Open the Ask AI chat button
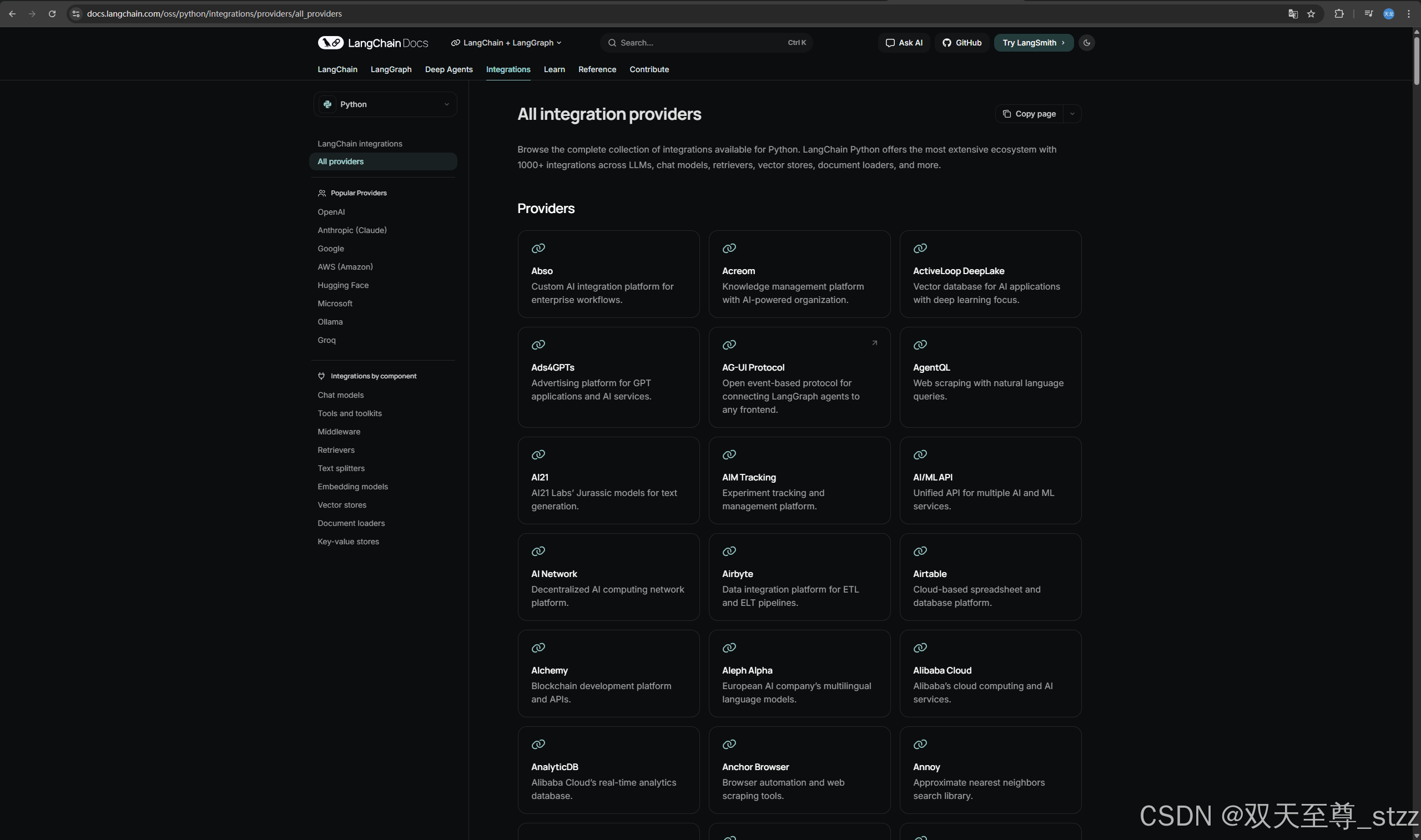The height and width of the screenshot is (840, 1421). coord(904,43)
